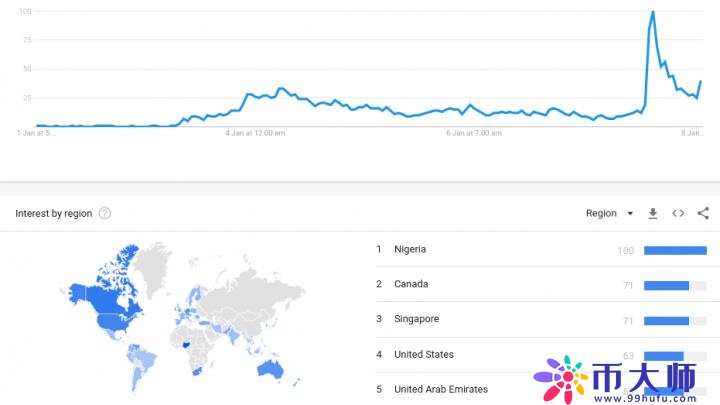Click Nigeria highlighted on the world map

click(186, 345)
